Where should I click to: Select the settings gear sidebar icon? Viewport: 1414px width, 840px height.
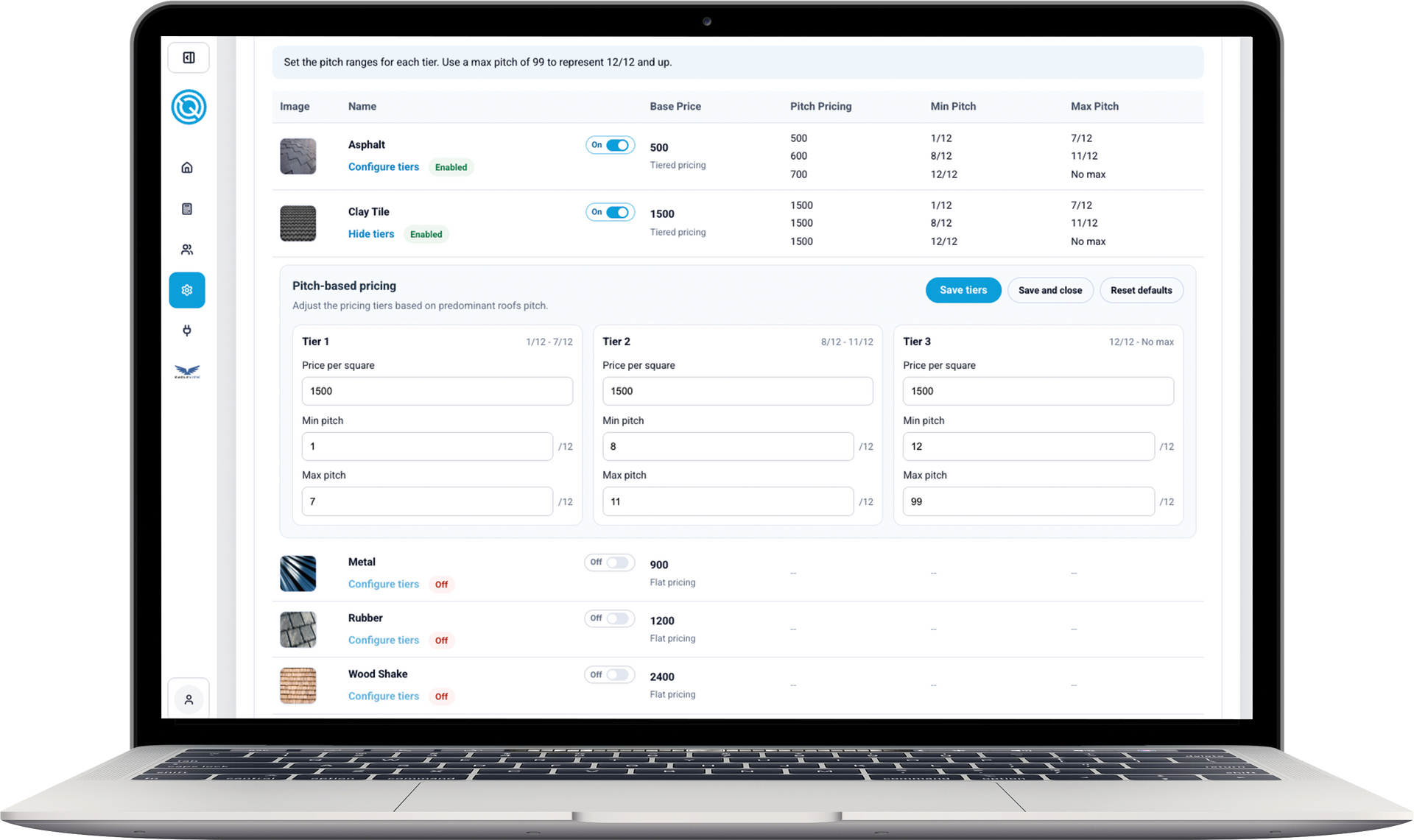click(x=187, y=290)
